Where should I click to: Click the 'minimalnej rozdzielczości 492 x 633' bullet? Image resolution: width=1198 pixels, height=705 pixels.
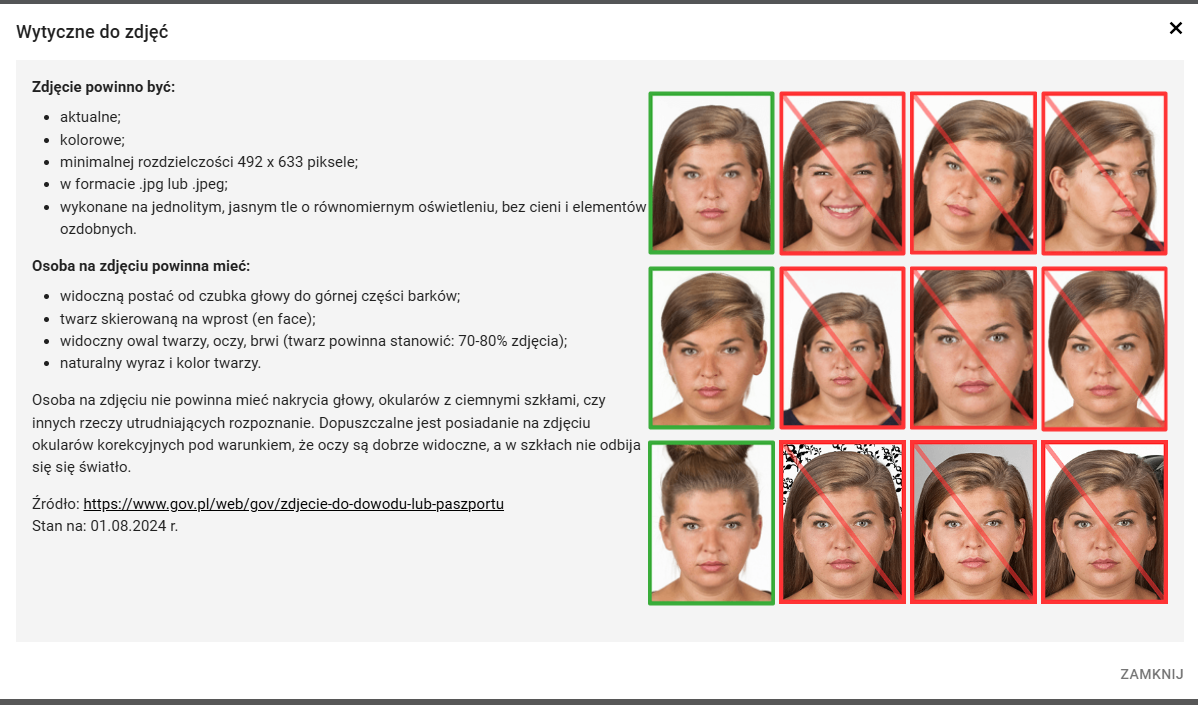coord(208,161)
